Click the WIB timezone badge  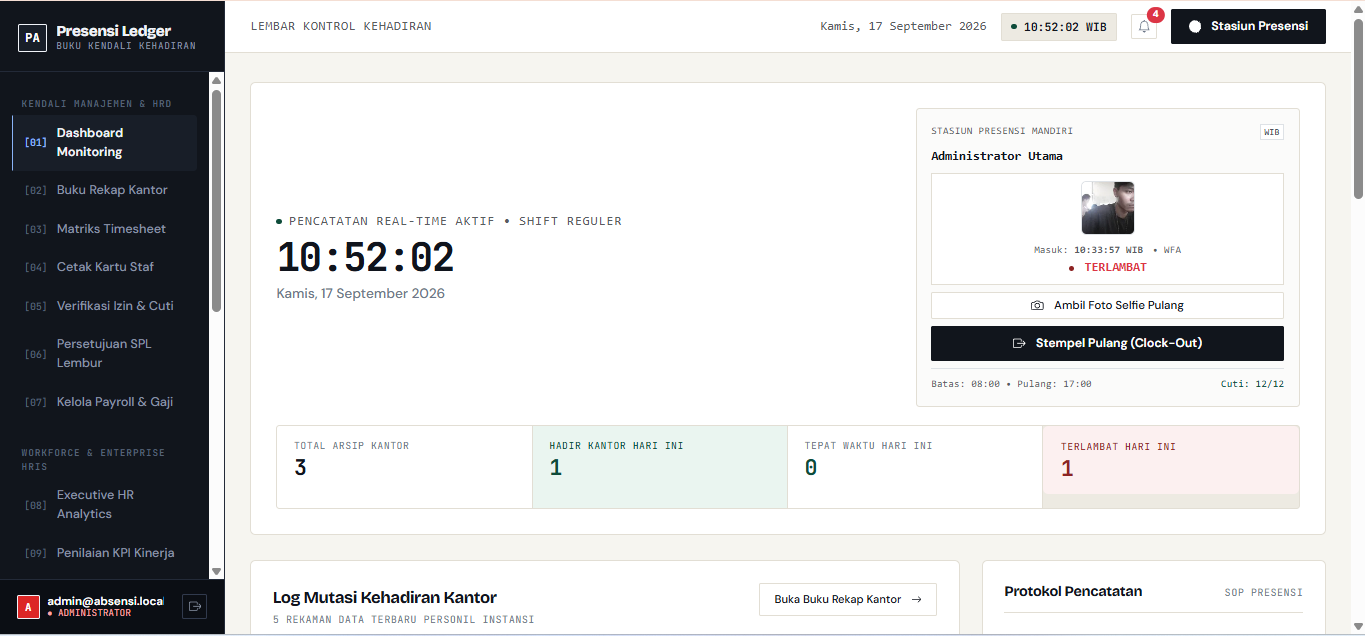pos(1272,132)
